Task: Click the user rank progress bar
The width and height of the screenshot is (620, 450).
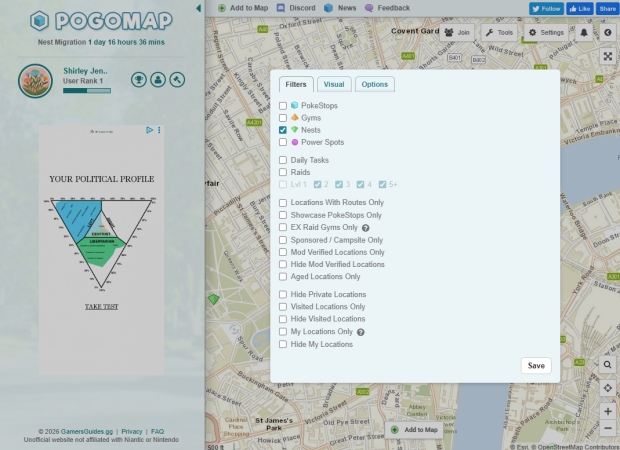Action: [x=87, y=91]
